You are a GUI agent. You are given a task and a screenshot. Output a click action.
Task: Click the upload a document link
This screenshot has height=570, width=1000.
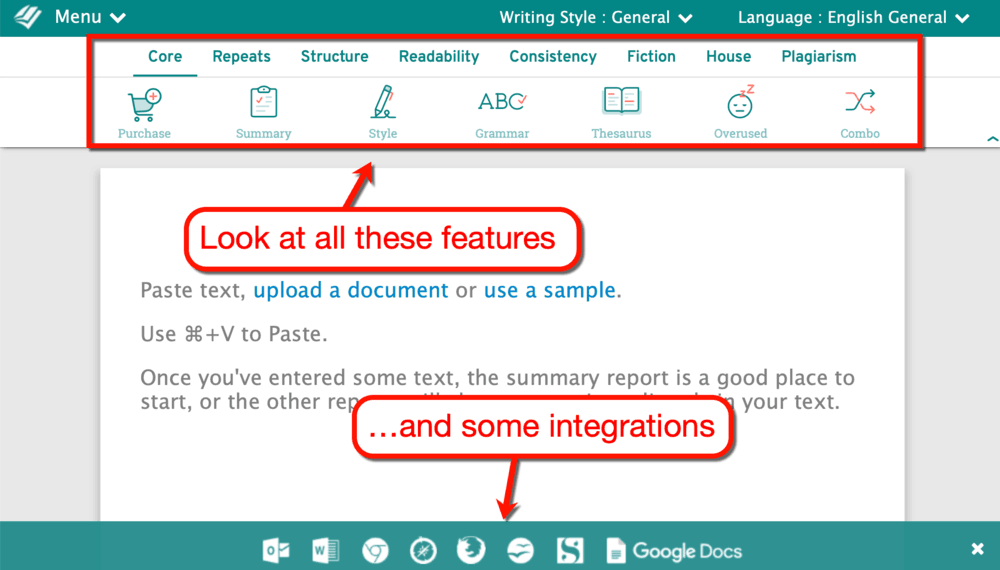coord(351,291)
